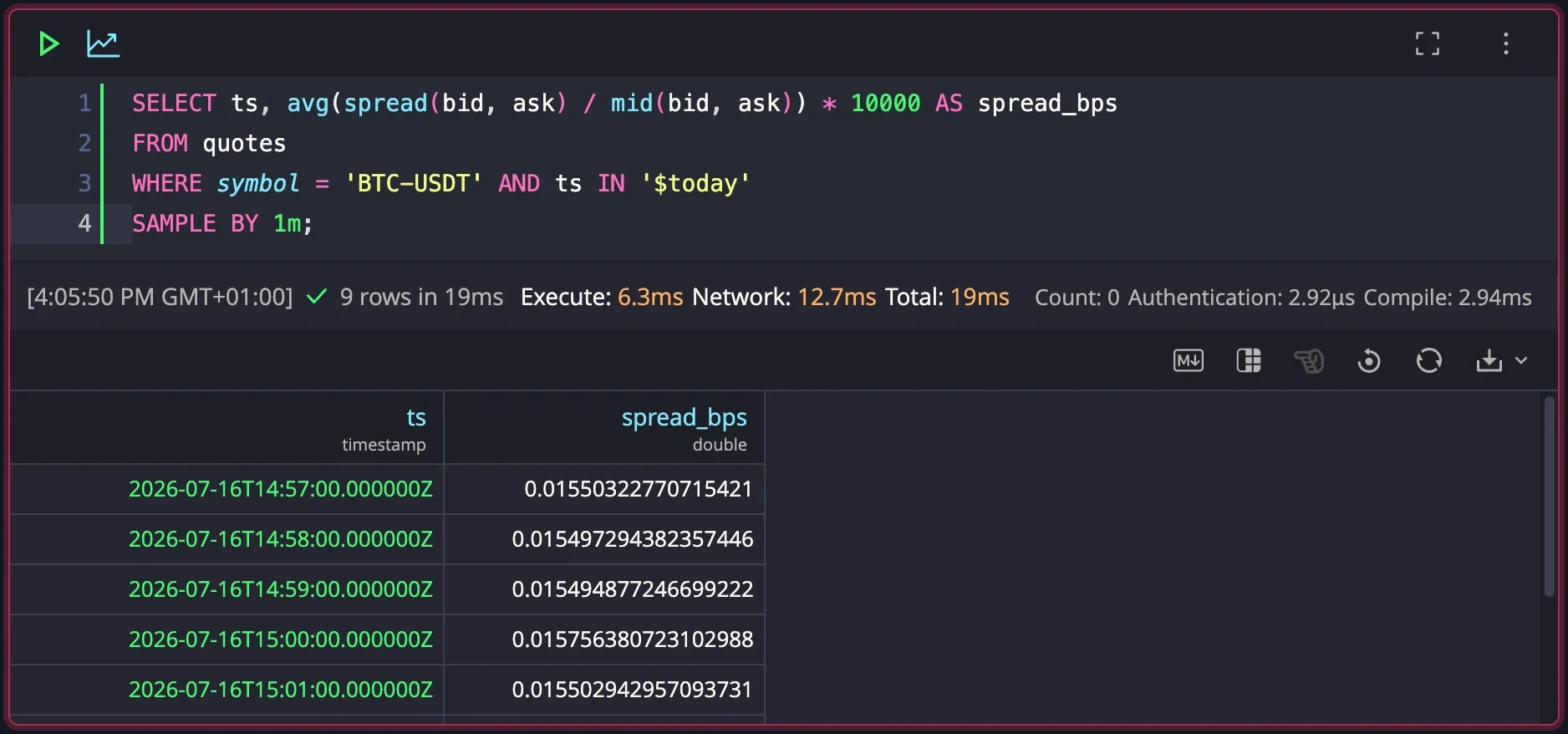
Task: Click the '$today' string literal
Action: click(x=695, y=183)
